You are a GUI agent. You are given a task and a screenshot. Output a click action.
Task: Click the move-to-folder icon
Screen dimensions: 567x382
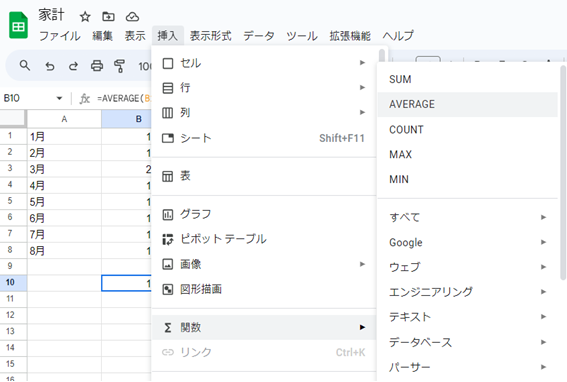click(108, 17)
